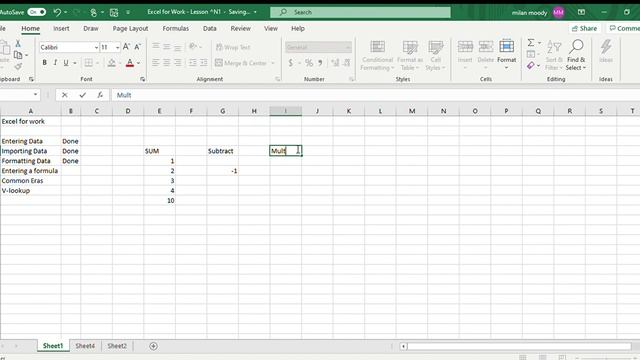The height and width of the screenshot is (360, 640).
Task: Confirm entry with formula bar checkmark
Action: click(x=83, y=95)
